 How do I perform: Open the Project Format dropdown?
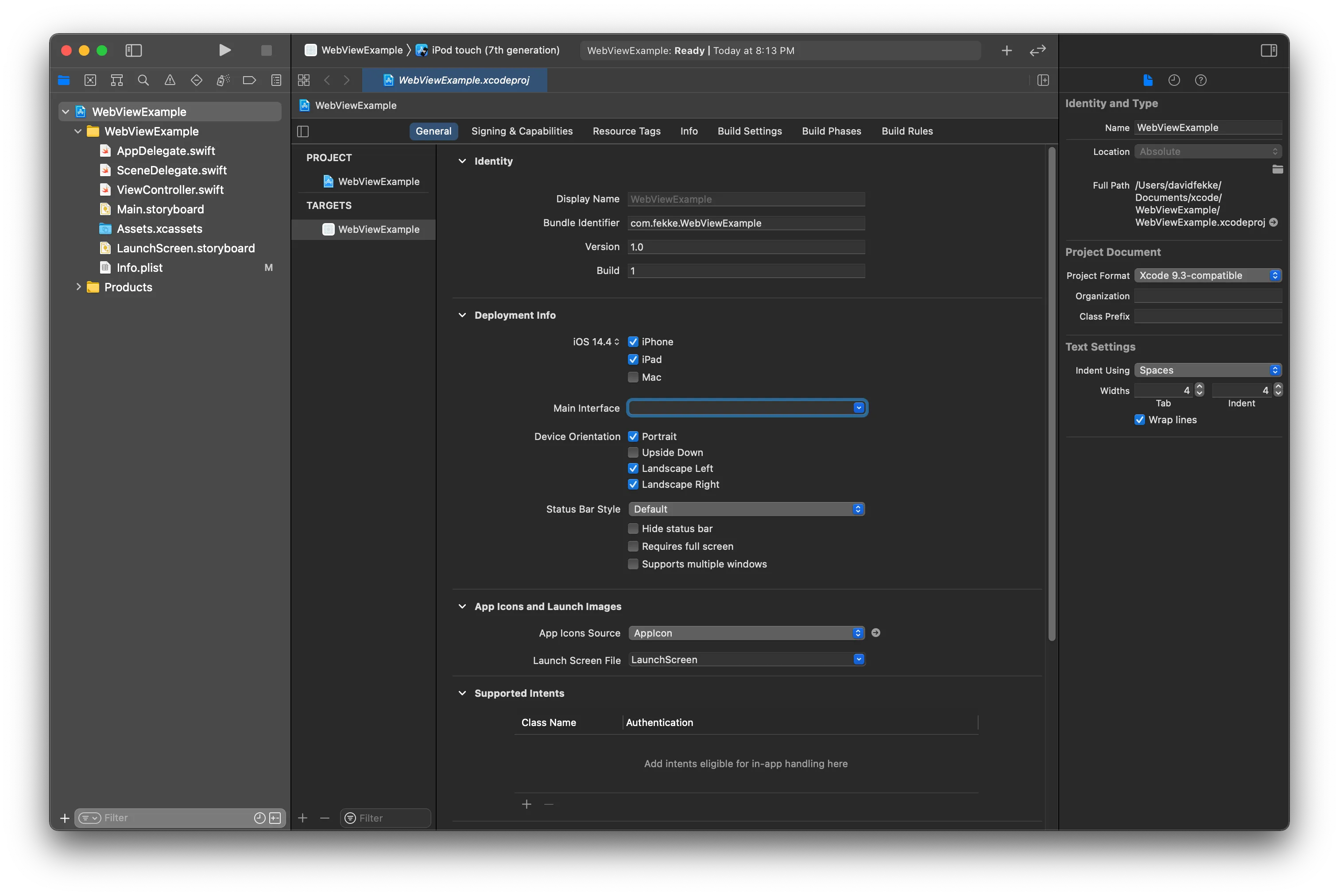[x=1207, y=275]
